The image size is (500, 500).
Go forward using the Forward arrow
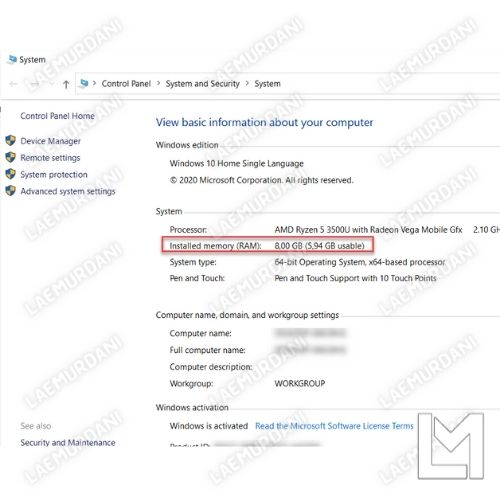pyautogui.click(x=35, y=84)
